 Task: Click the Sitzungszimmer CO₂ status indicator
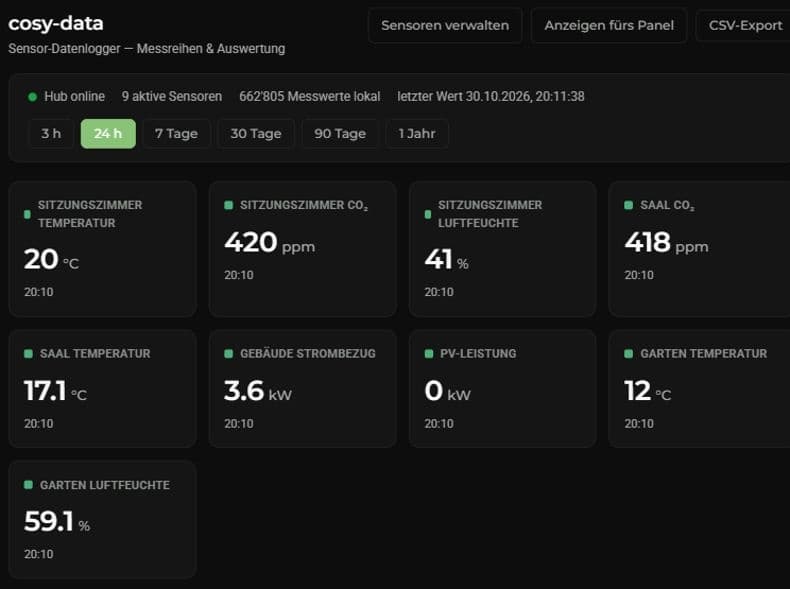[x=228, y=205]
